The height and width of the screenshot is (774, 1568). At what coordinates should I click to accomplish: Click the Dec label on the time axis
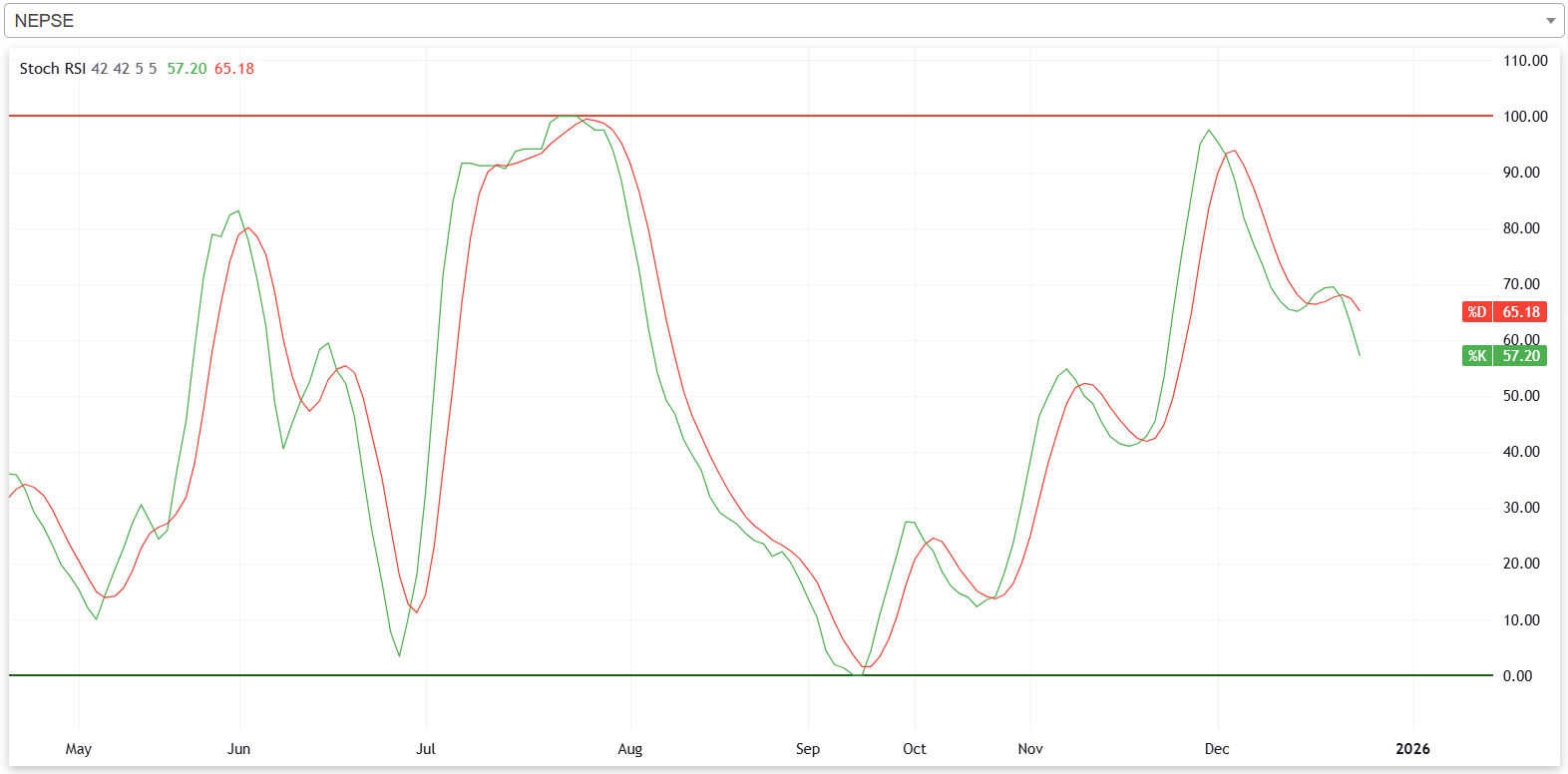click(1217, 749)
